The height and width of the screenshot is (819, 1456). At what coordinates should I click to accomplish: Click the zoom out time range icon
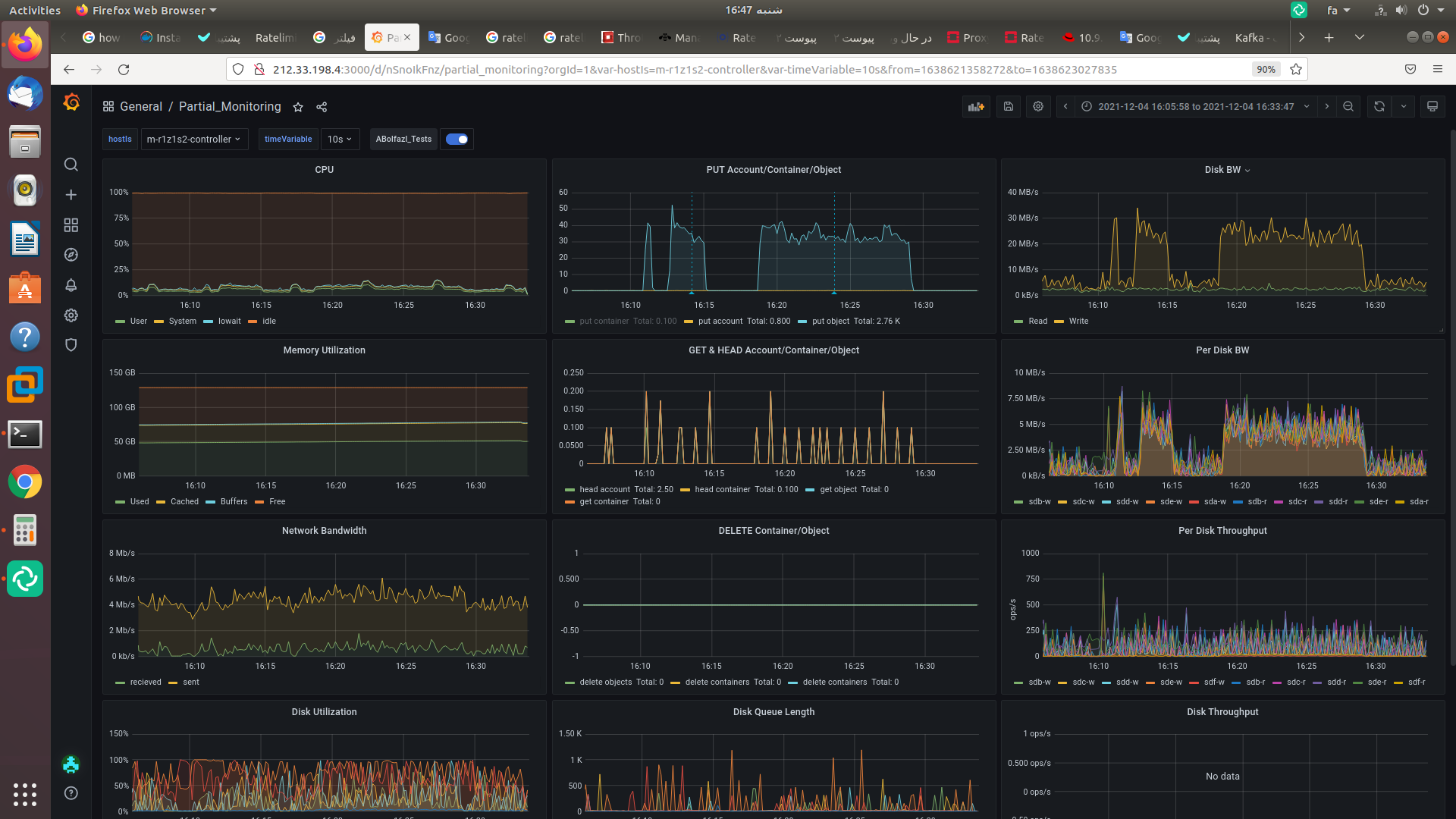click(1348, 107)
